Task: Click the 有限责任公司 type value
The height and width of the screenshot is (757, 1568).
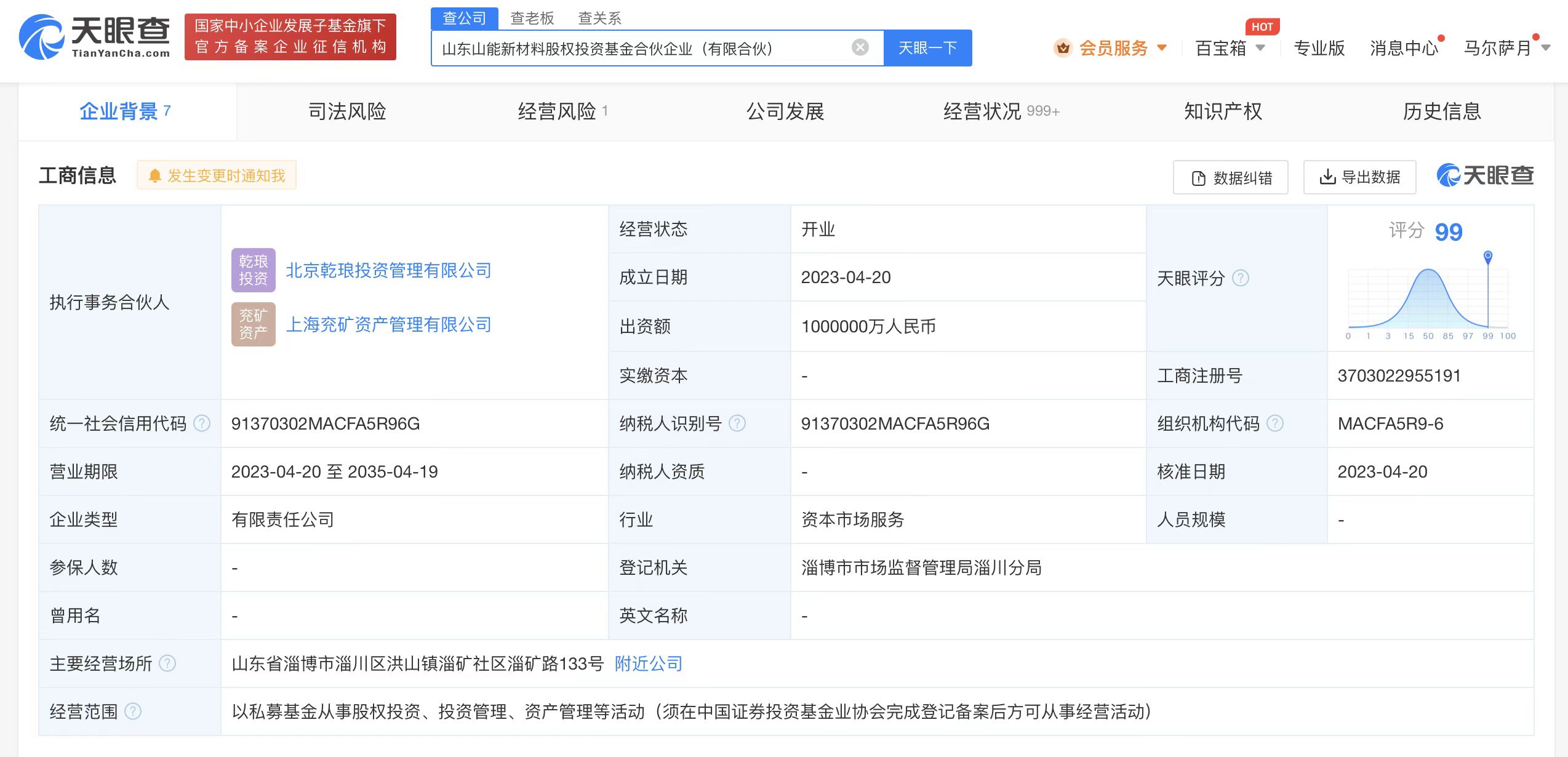Action: click(x=282, y=519)
